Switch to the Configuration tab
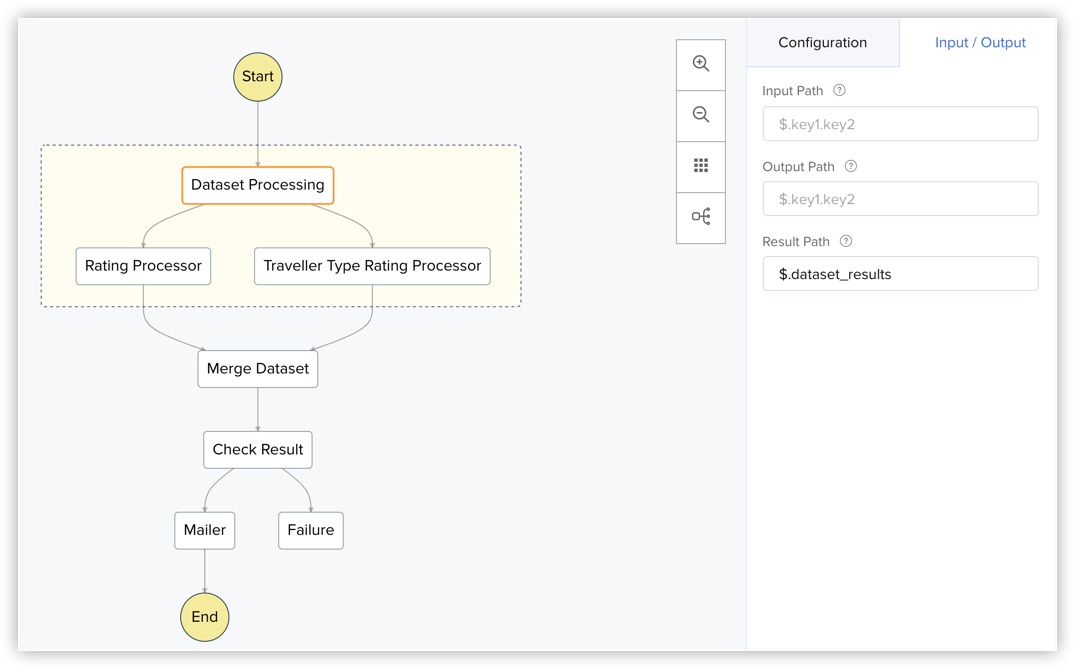The image size is (1075, 669). tap(822, 43)
